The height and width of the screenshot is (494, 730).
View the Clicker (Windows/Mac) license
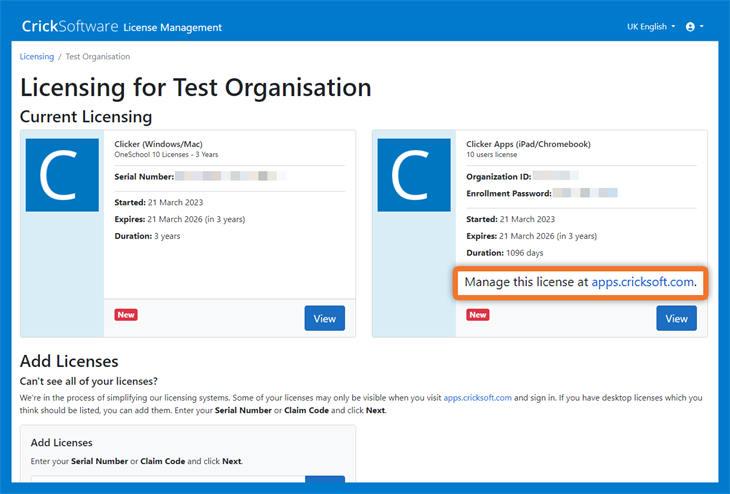pos(324,318)
